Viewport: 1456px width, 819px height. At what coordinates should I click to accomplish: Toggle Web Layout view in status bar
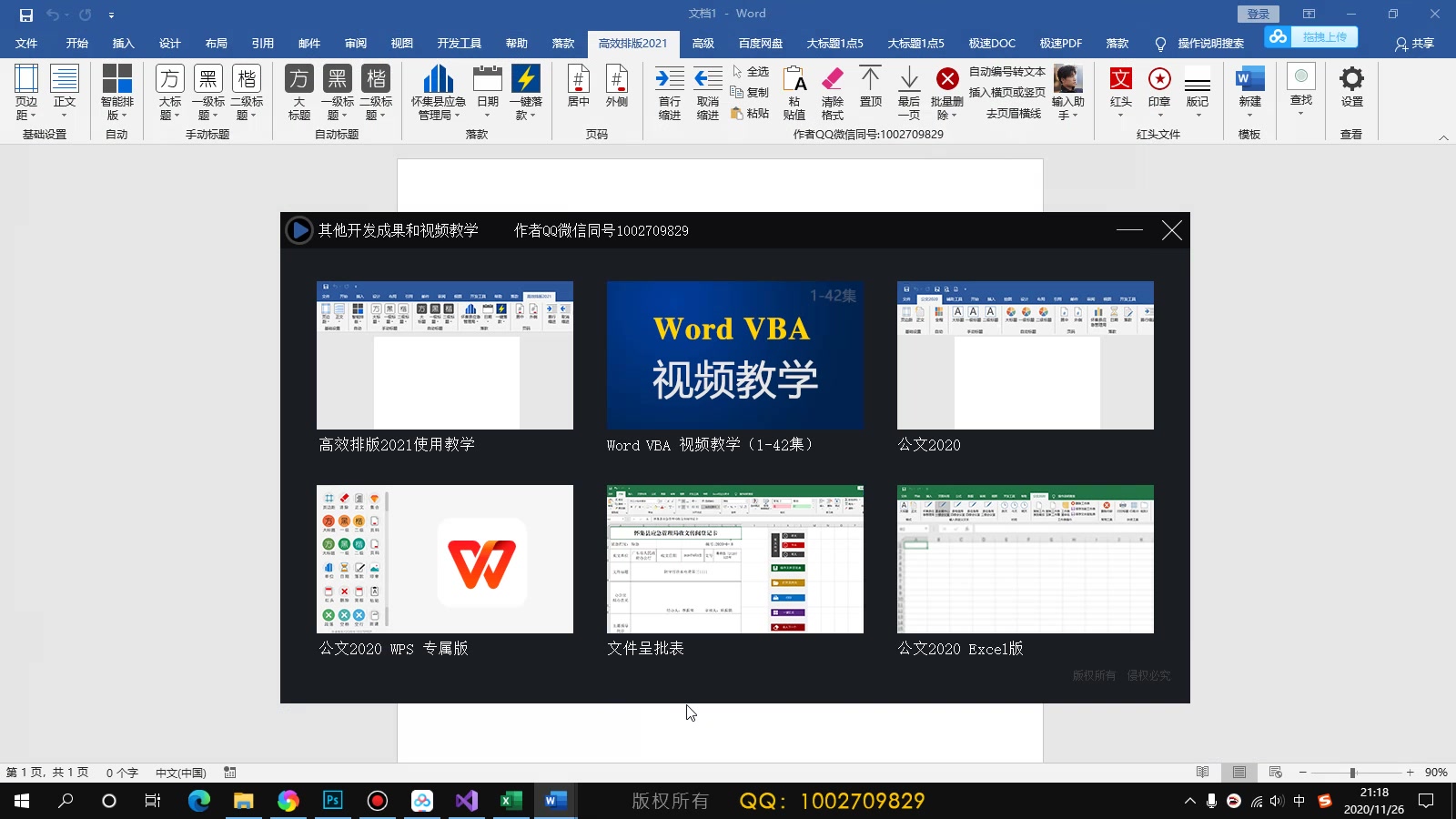coord(1276,773)
